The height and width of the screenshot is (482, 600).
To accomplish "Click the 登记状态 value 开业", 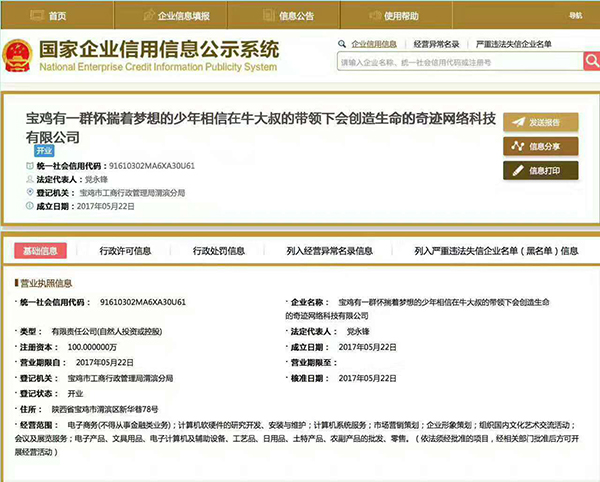I will [x=75, y=394].
